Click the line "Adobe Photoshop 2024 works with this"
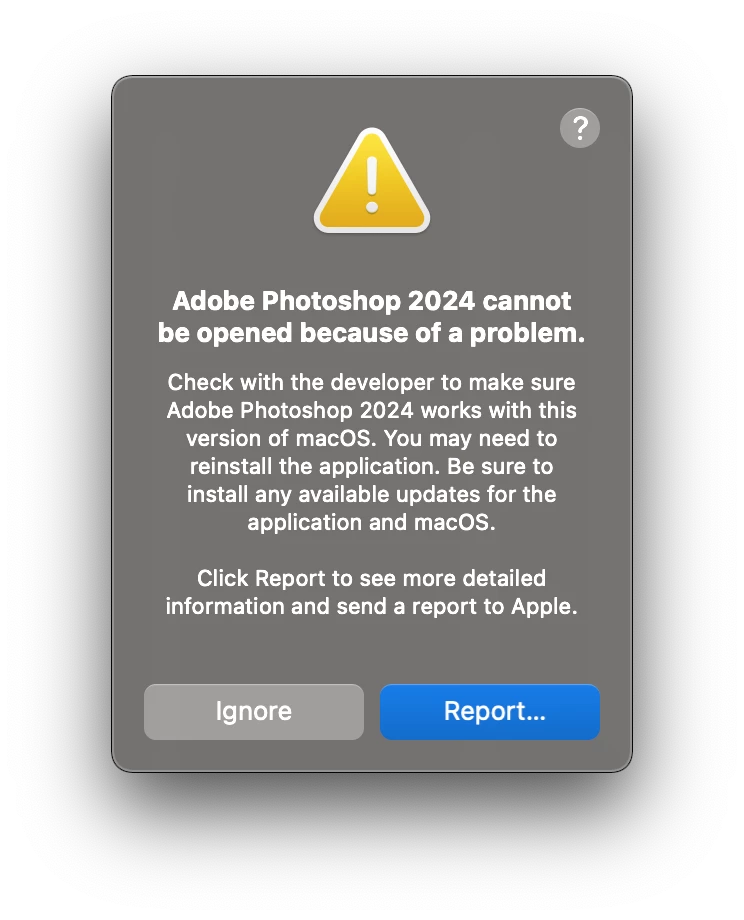The width and height of the screenshot is (744, 920). (x=371, y=411)
